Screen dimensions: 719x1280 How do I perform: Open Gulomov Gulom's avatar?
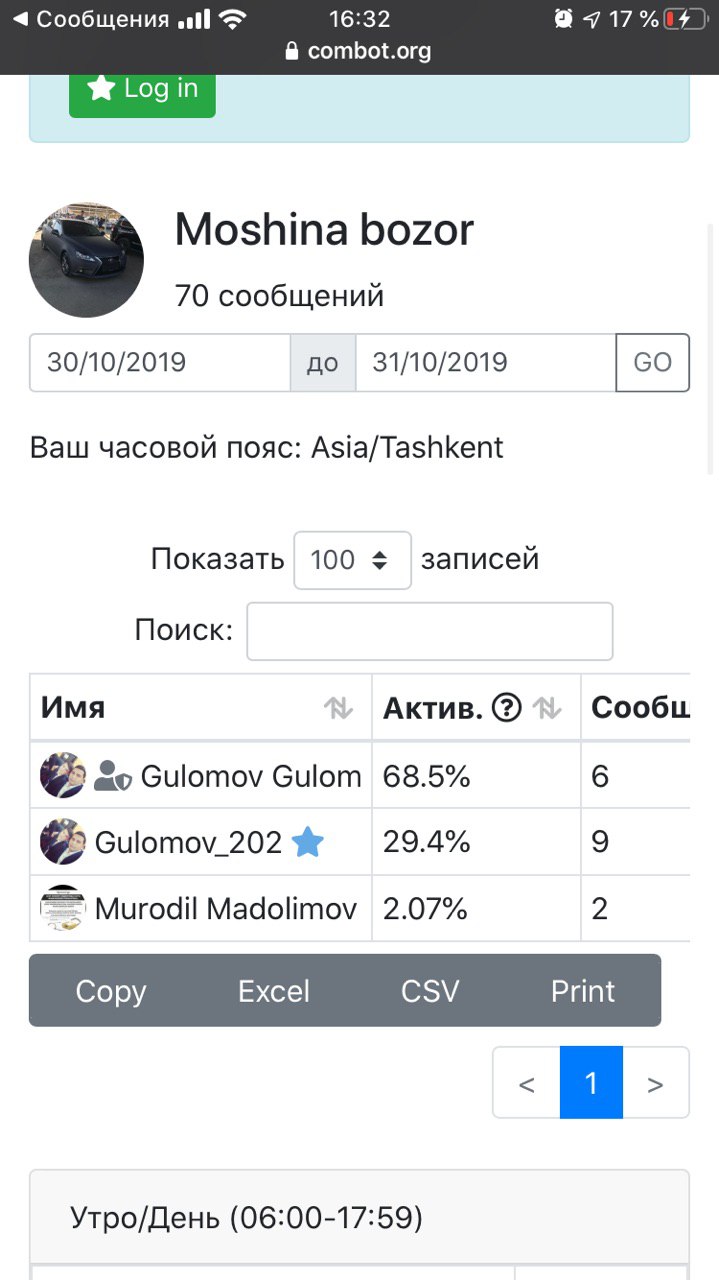[63, 776]
